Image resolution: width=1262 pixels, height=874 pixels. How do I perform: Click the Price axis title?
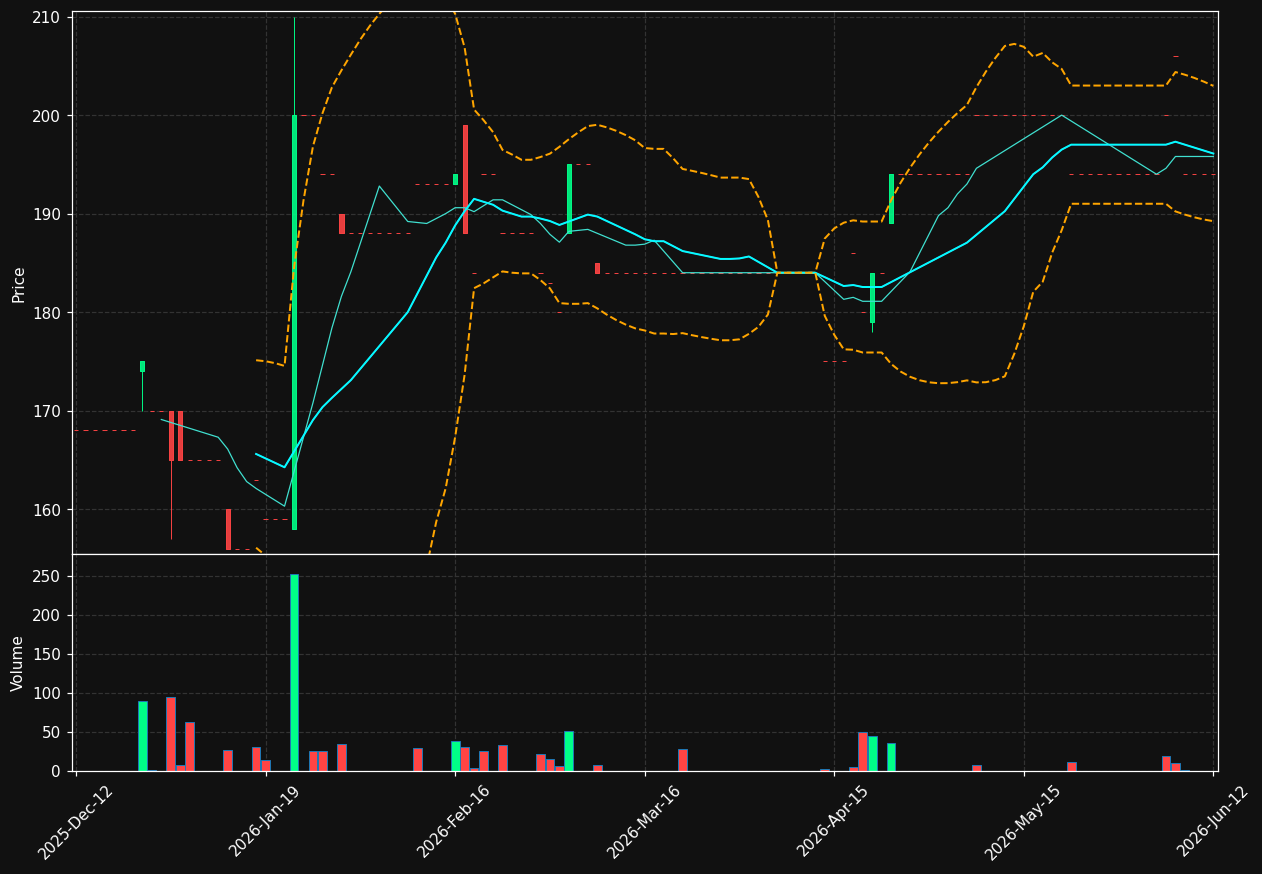(19, 284)
